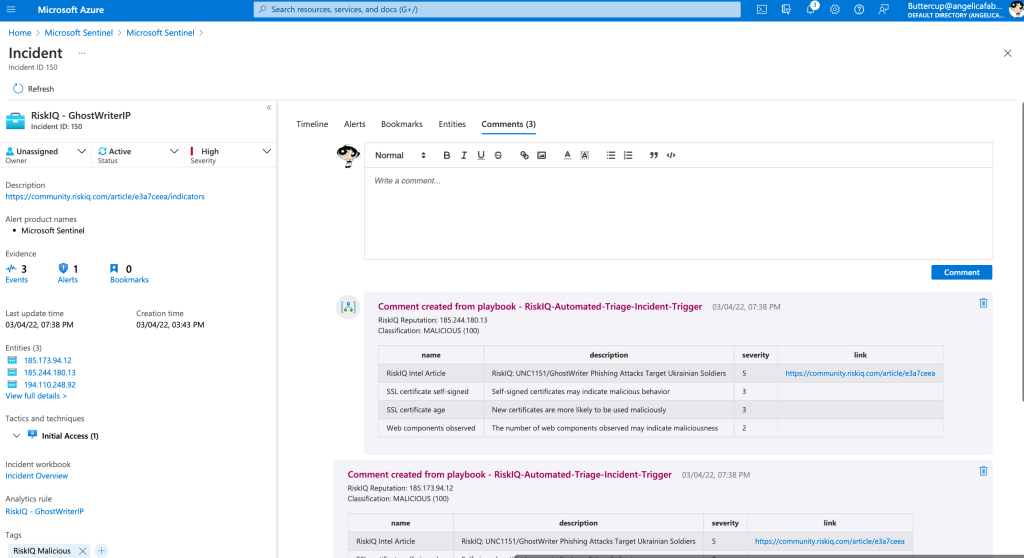
Task: Open the Owner dropdown showing Unassigned
Action: pyautogui.click(x=45, y=152)
